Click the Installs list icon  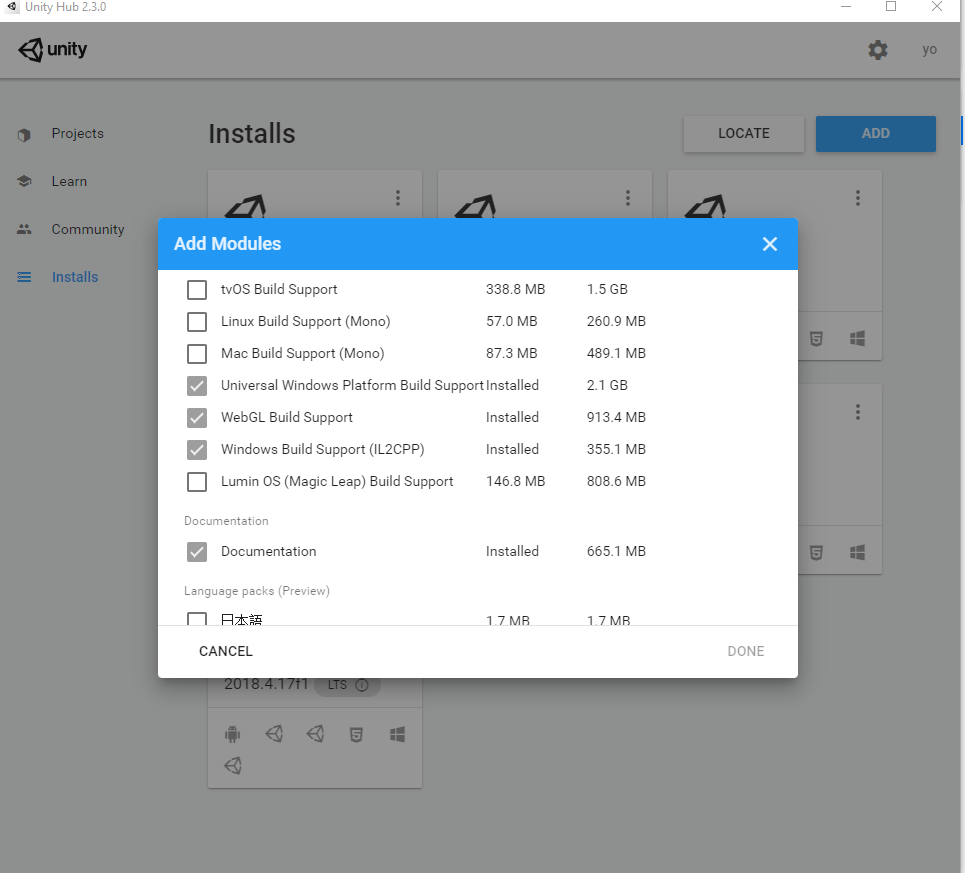(24, 277)
